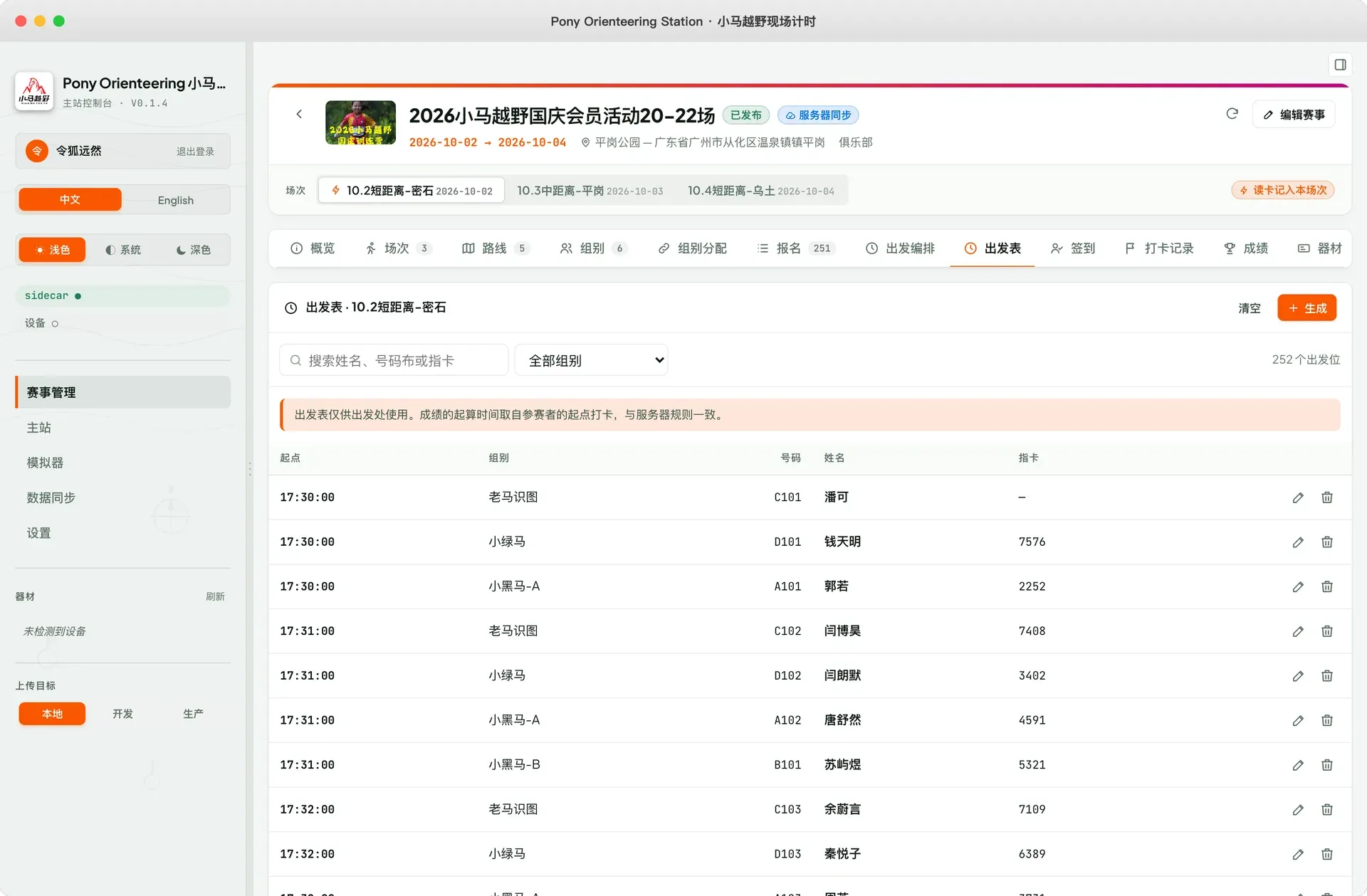Click 退出登录 to log out
Viewport: 1367px width, 896px height.
coord(195,152)
